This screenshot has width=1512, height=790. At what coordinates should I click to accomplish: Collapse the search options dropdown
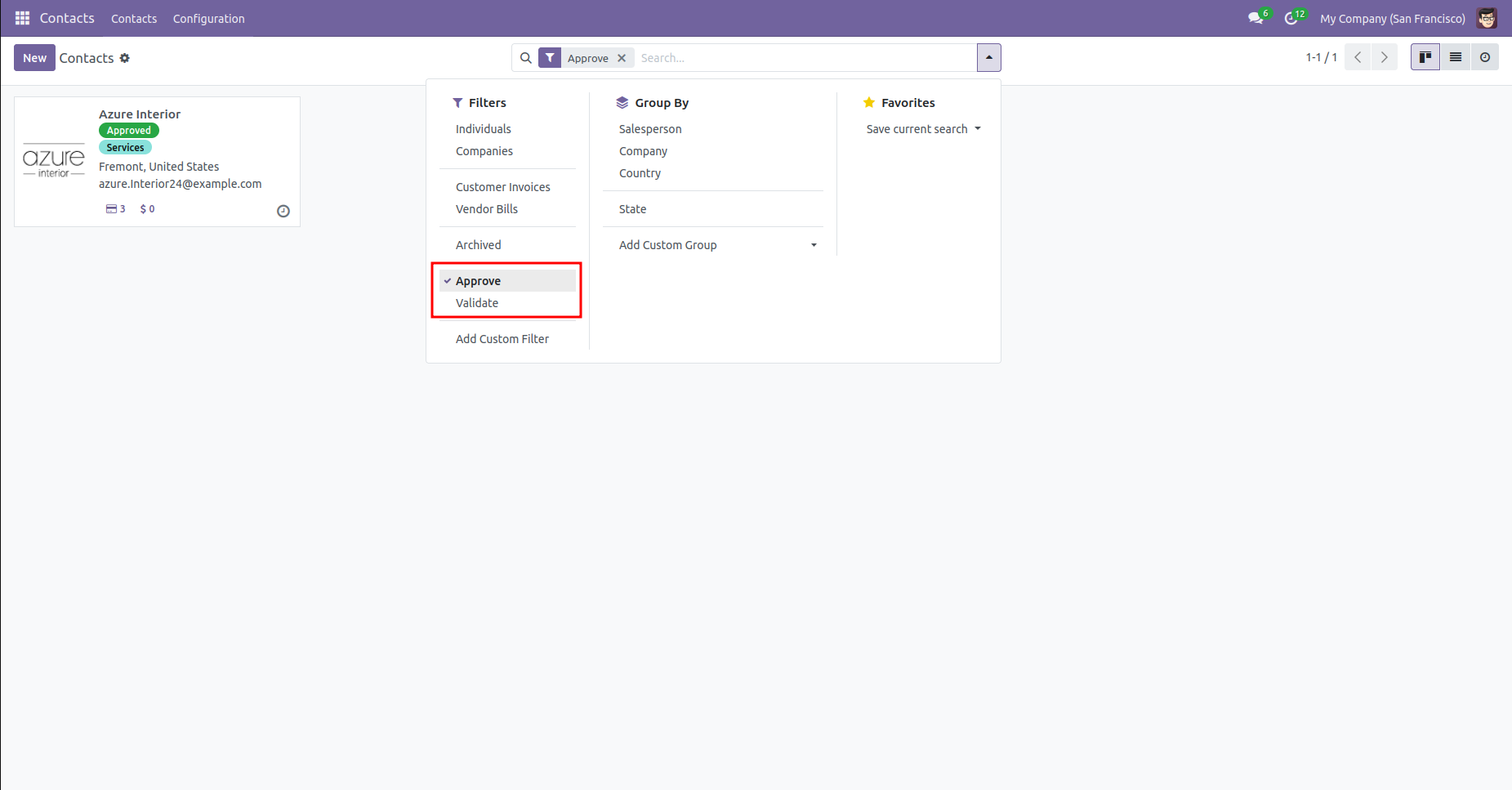pos(988,58)
